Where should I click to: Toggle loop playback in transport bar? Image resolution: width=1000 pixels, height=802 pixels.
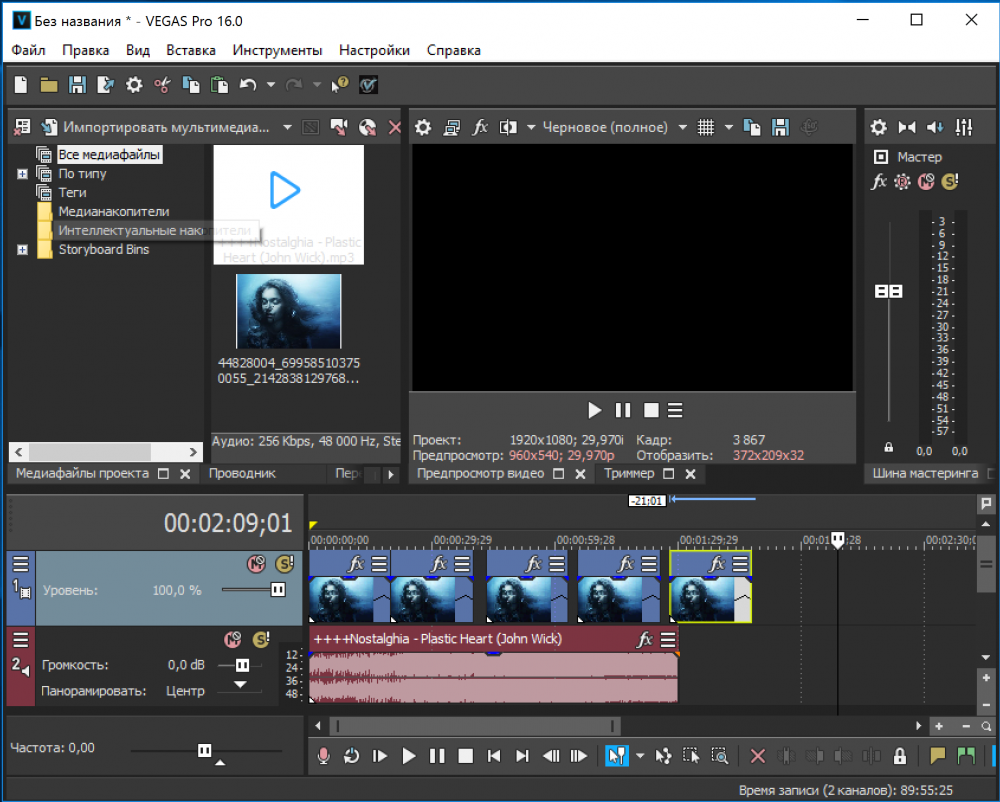pyautogui.click(x=351, y=756)
